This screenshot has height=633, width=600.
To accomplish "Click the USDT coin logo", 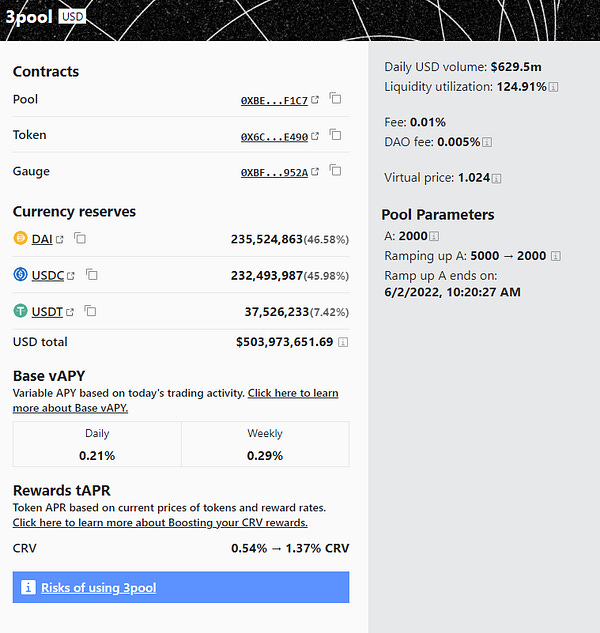I will pos(20,311).
